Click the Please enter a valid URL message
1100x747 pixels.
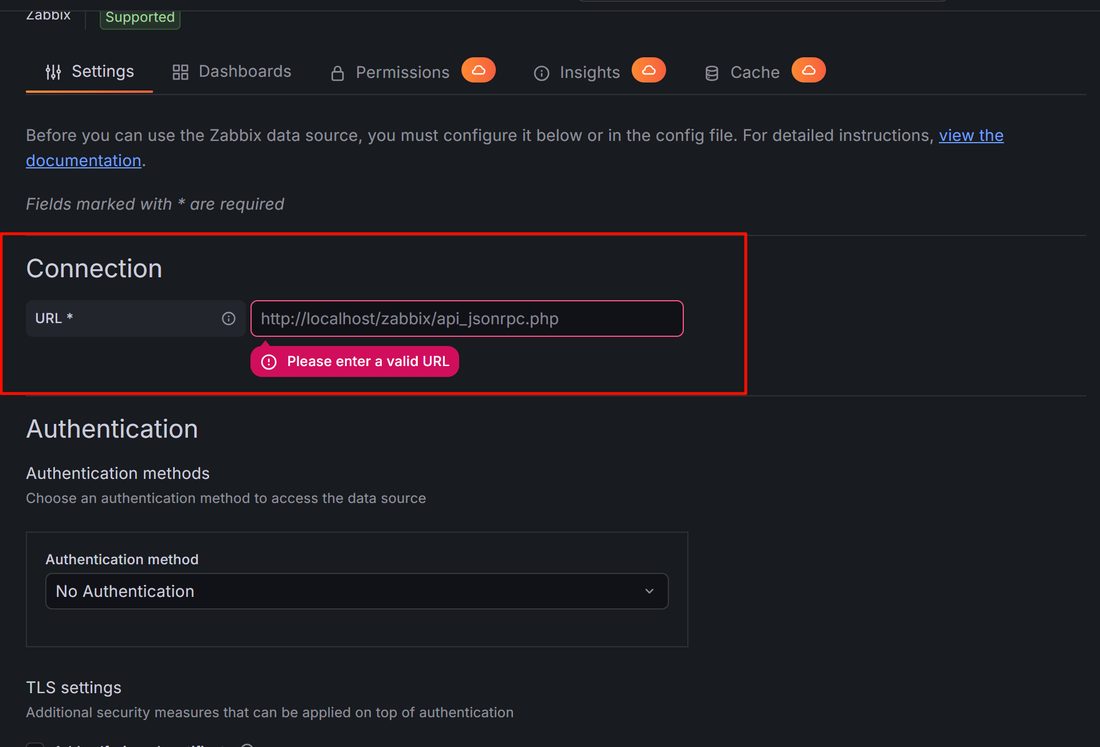point(354,361)
